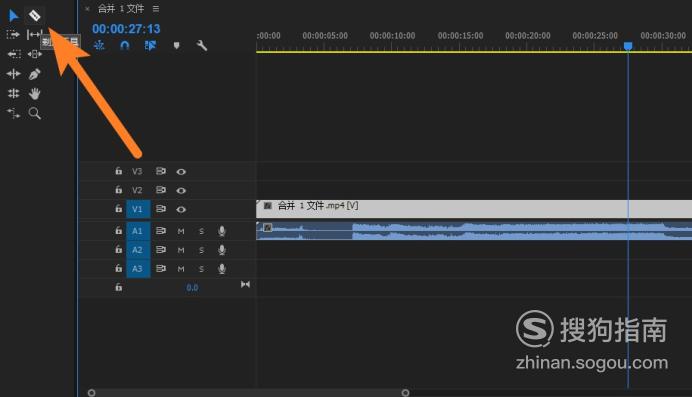Click the 合并 1 文件 sequence tab

[x=121, y=8]
